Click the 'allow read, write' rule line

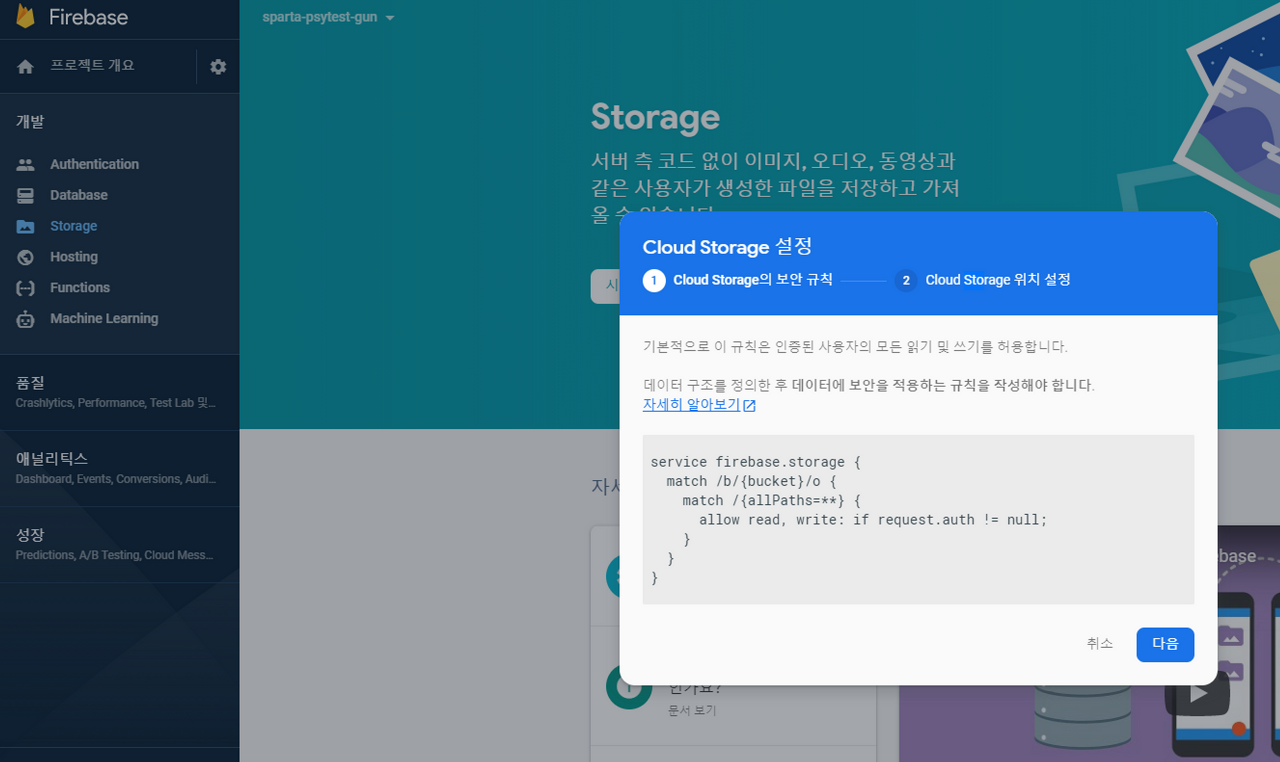873,520
